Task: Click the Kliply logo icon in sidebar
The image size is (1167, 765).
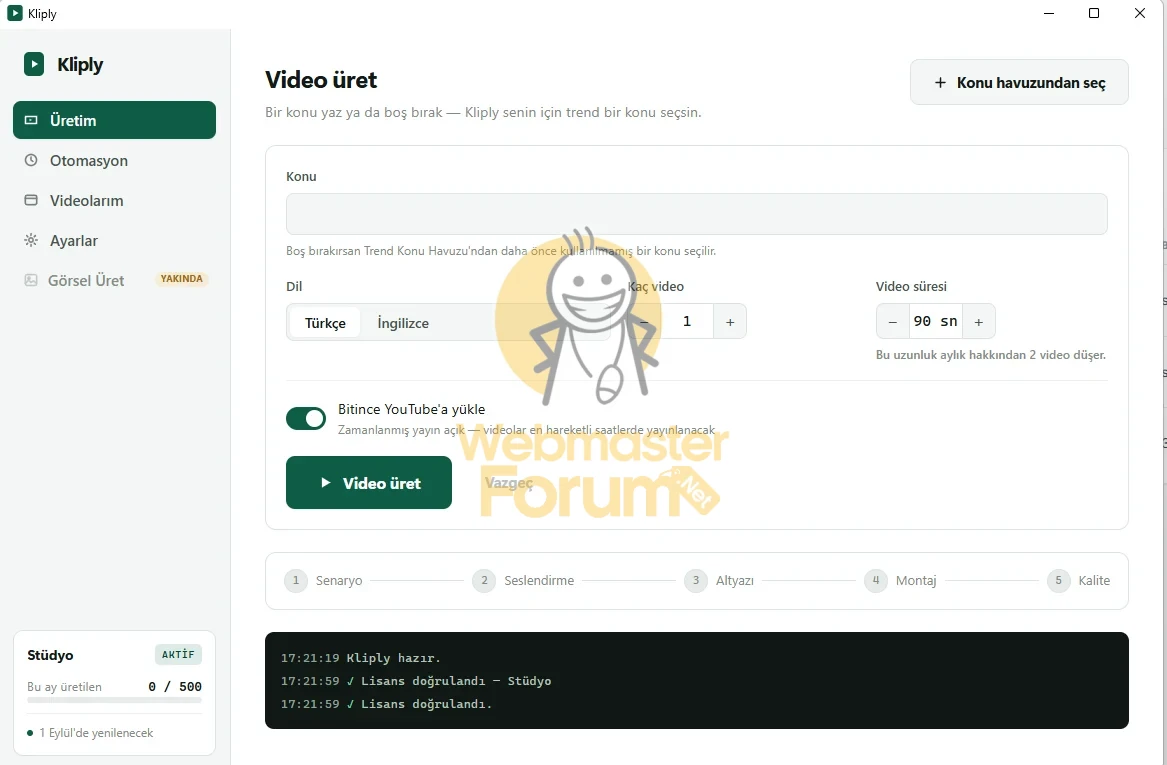Action: [33, 64]
